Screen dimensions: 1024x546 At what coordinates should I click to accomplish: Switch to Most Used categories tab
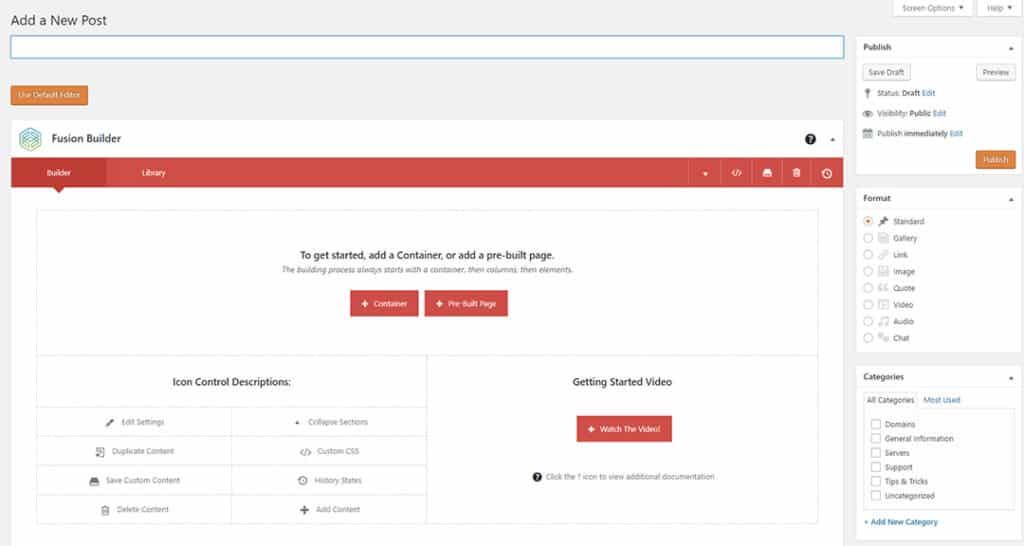[x=942, y=400]
